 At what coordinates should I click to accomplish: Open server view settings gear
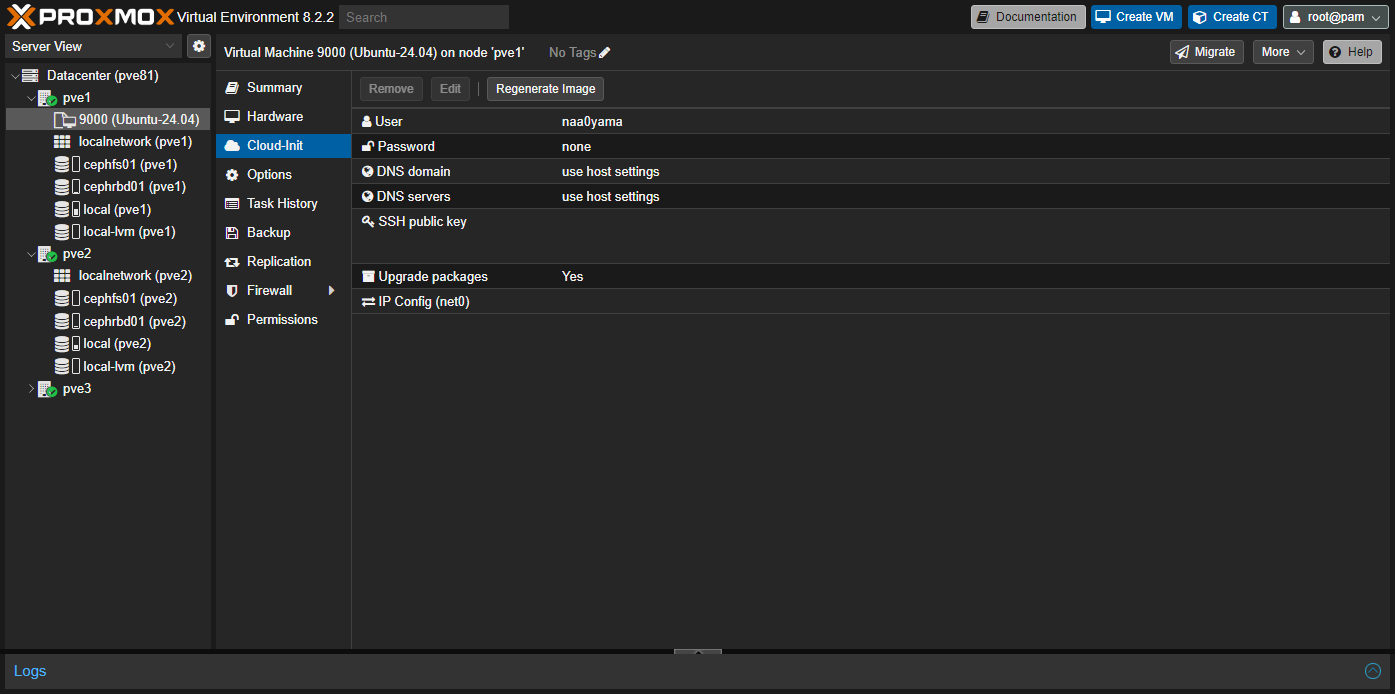(199, 46)
